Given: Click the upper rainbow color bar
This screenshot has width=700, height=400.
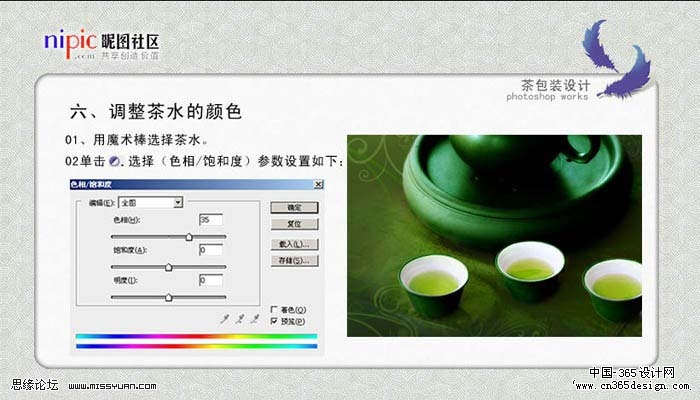Looking at the screenshot, I should (x=196, y=336).
